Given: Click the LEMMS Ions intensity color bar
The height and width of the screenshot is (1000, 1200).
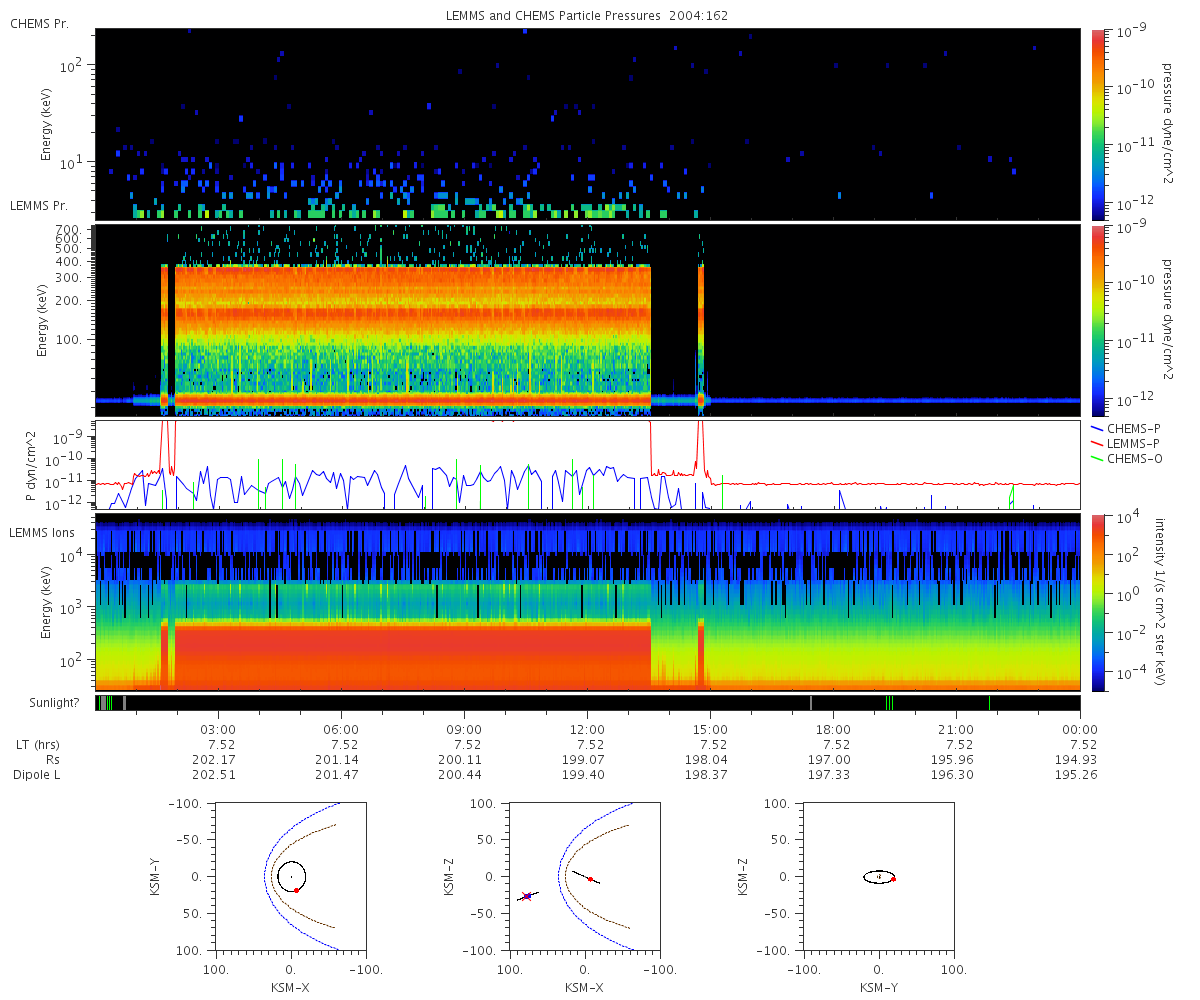Looking at the screenshot, I should 1098,603.
